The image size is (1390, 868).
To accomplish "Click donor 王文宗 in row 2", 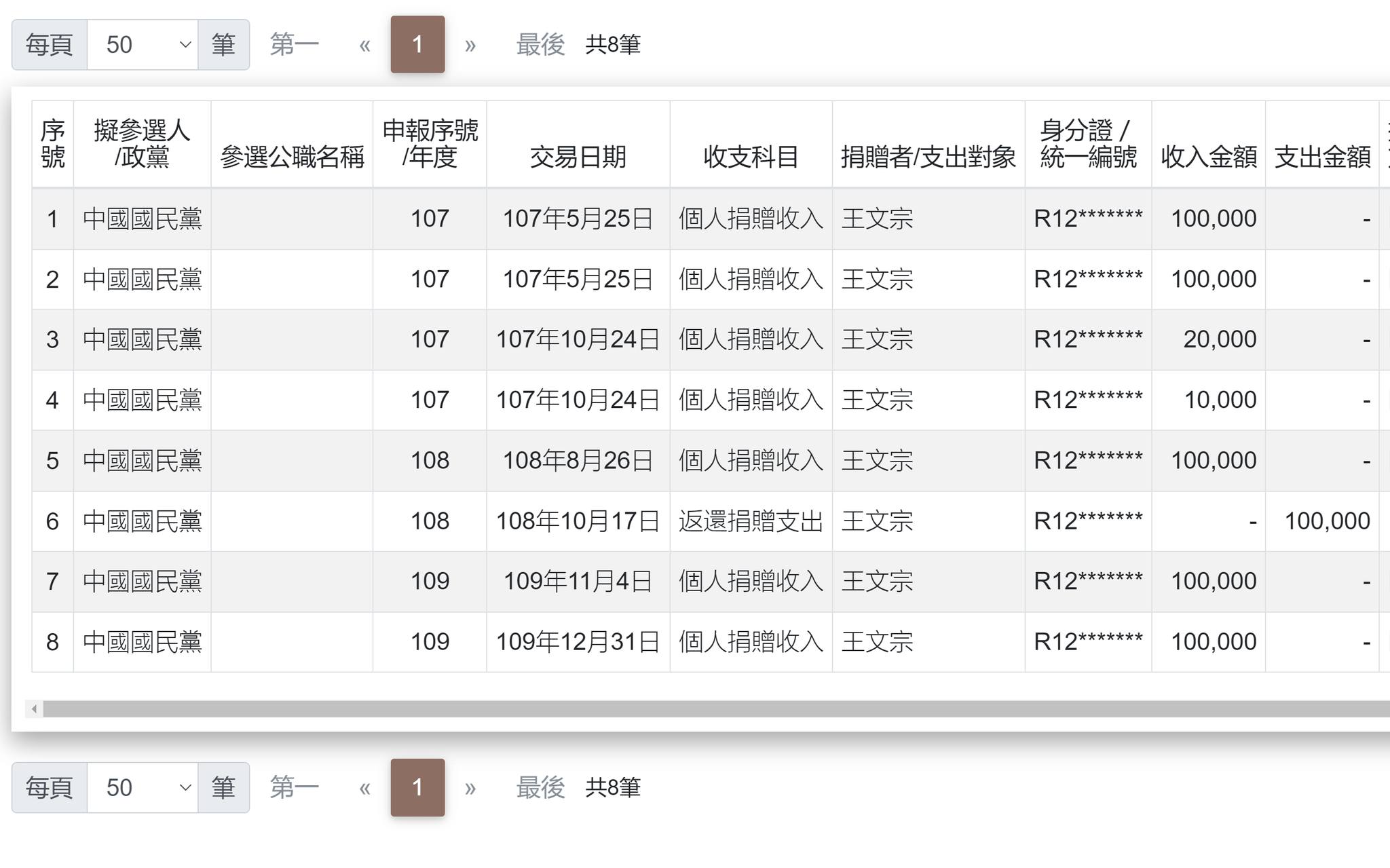I will pos(877,279).
